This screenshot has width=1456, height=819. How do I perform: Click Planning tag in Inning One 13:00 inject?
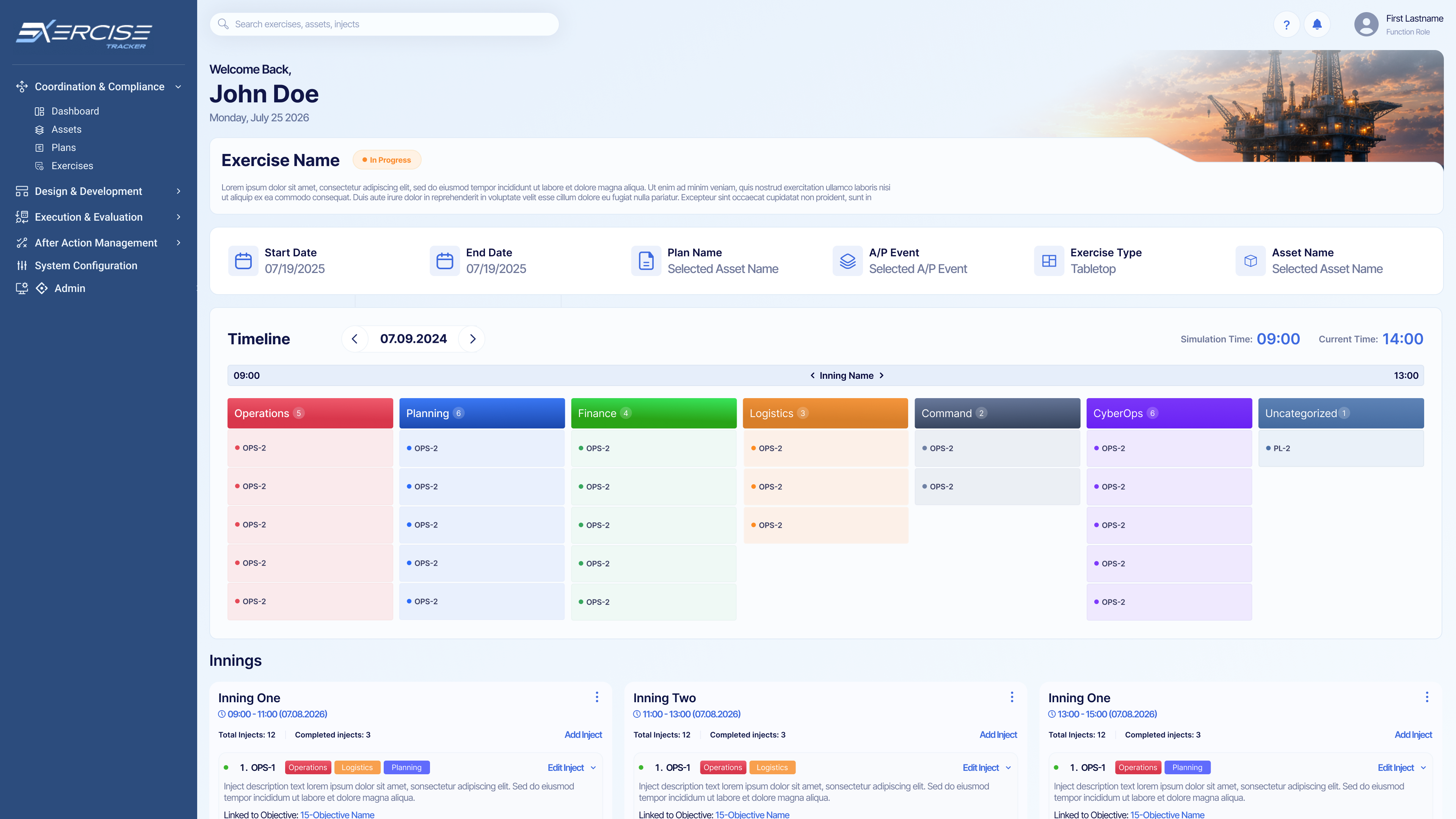pos(1188,767)
